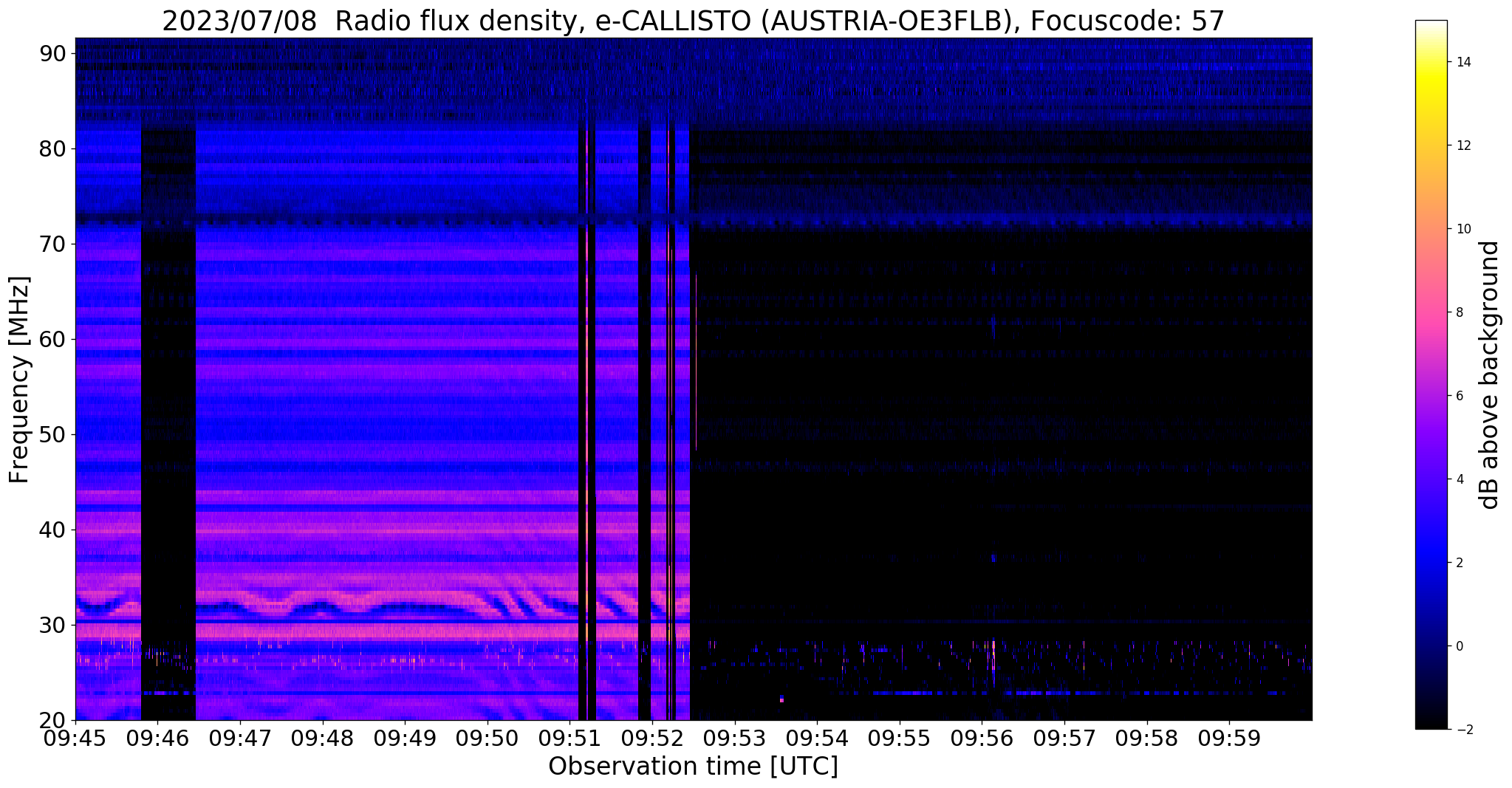Screen dimensions: 1512x788
Task: Click the 70 MHz frequency tick label
Action: [x=52, y=244]
